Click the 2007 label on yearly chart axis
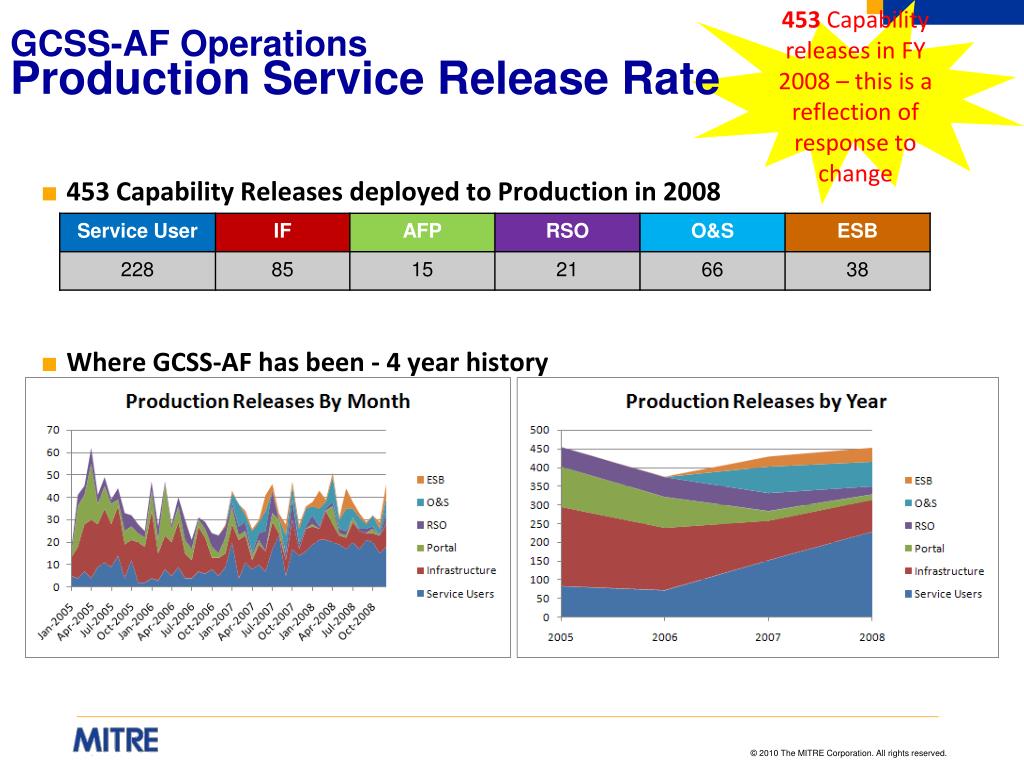Image resolution: width=1024 pixels, height=768 pixels. click(x=768, y=637)
